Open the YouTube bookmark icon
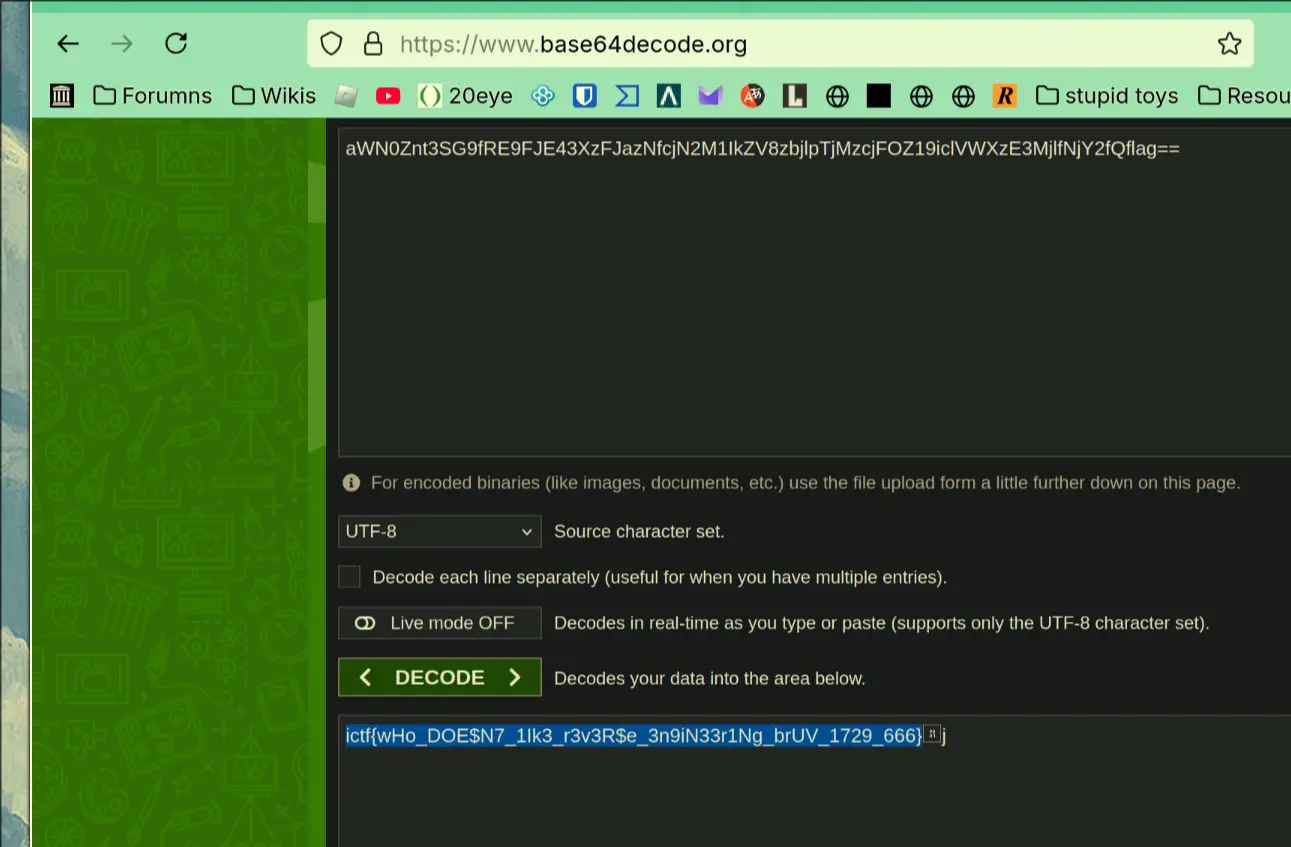This screenshot has width=1291, height=847. coord(388,96)
